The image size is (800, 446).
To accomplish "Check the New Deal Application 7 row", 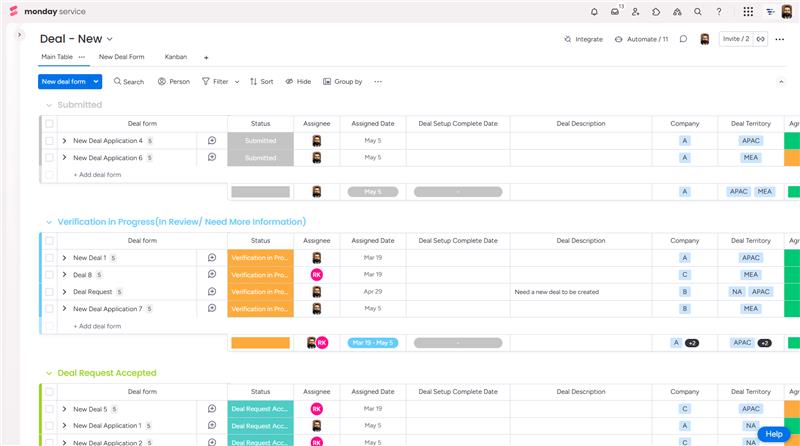I will point(49,309).
